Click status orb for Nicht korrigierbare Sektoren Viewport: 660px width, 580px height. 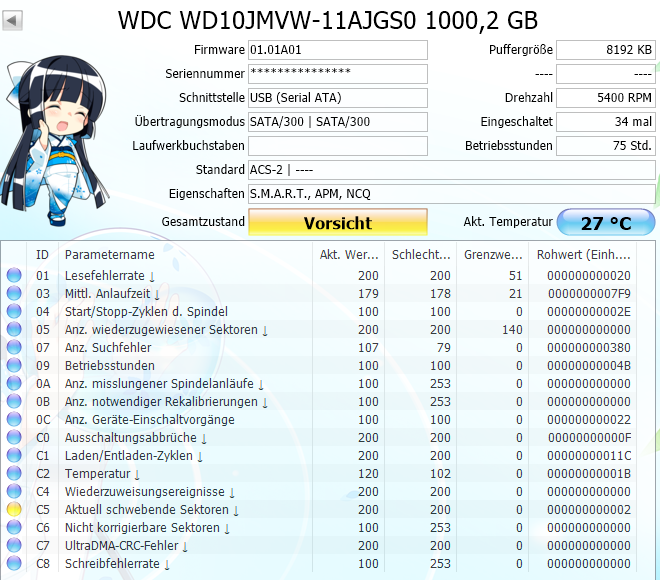[x=14, y=527]
